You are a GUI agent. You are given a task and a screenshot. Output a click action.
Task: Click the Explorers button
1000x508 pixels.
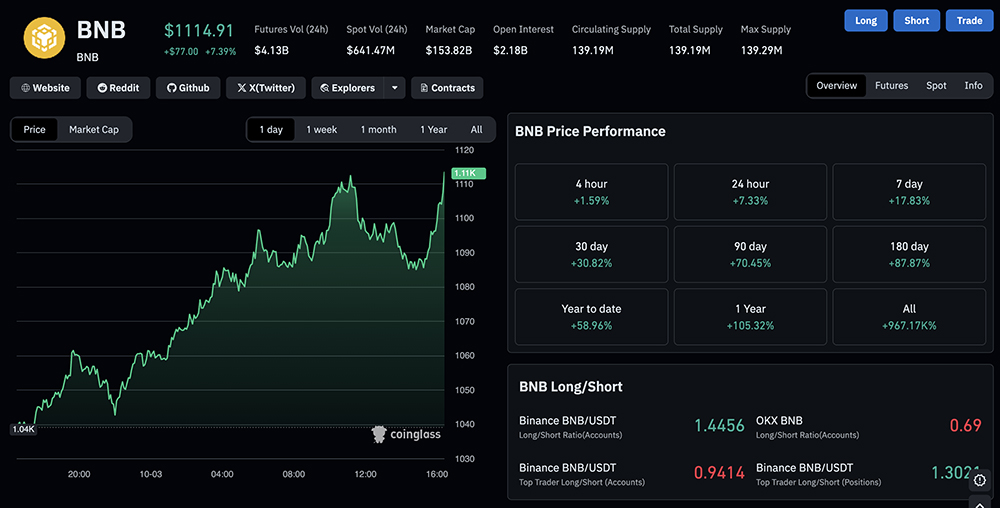pyautogui.click(x=347, y=88)
